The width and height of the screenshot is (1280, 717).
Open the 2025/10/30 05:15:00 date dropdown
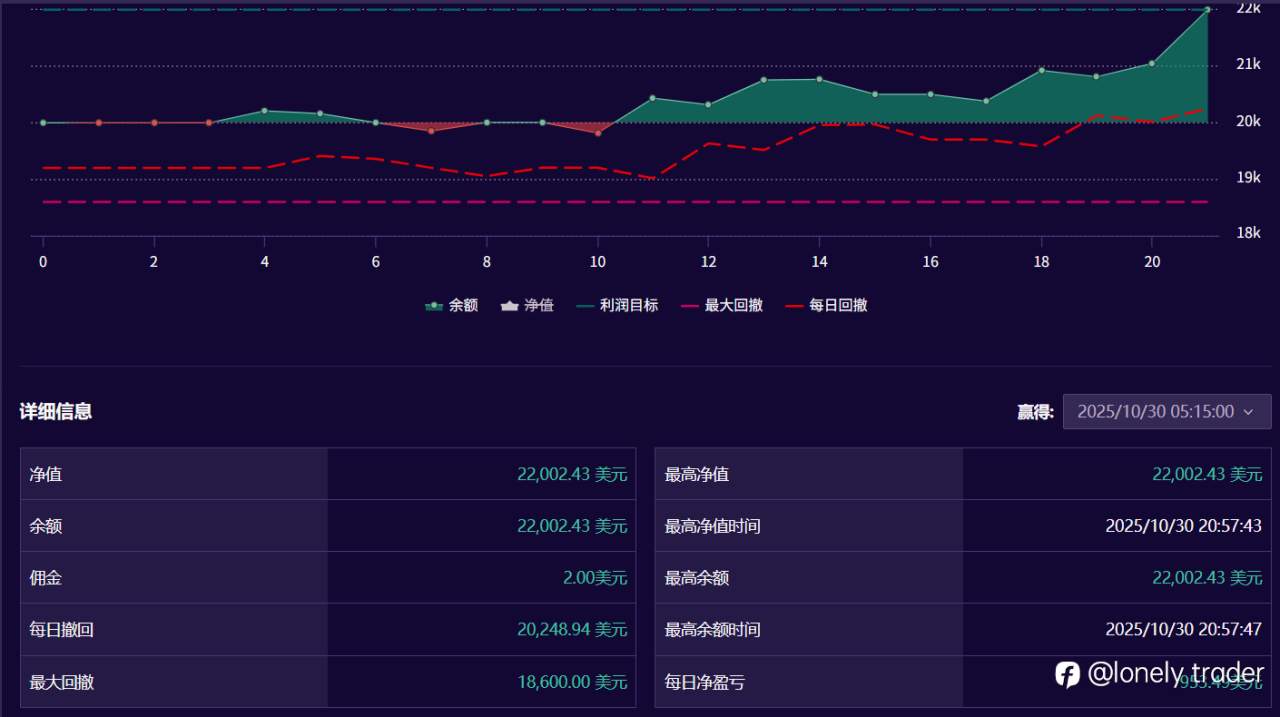1167,412
